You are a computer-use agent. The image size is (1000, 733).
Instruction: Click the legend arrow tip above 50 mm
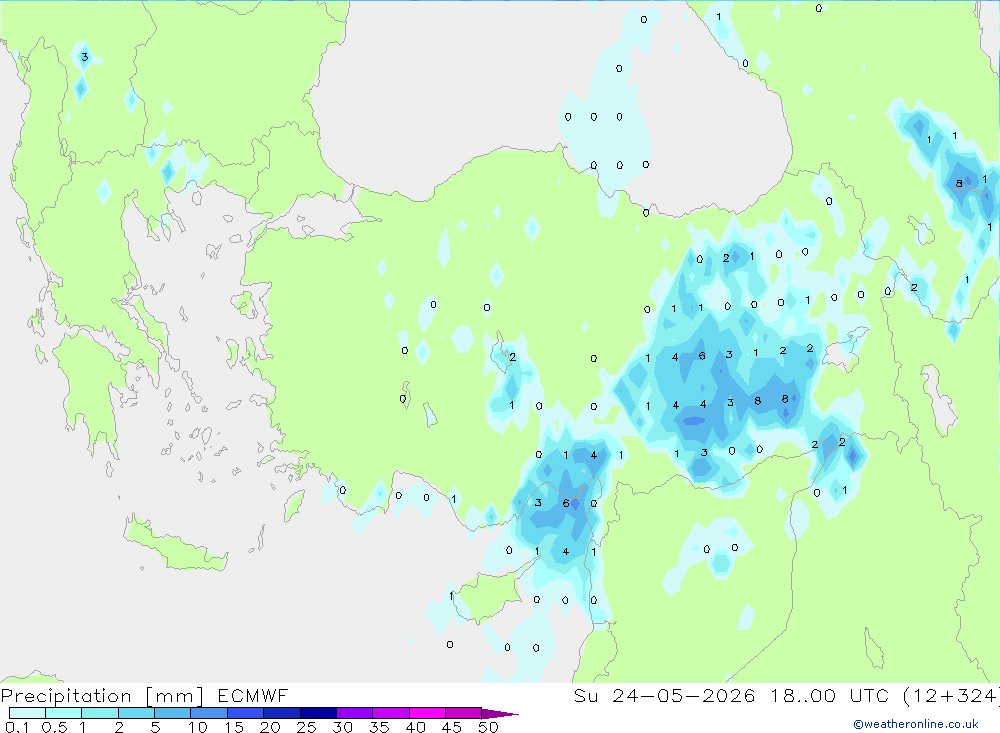point(499,714)
